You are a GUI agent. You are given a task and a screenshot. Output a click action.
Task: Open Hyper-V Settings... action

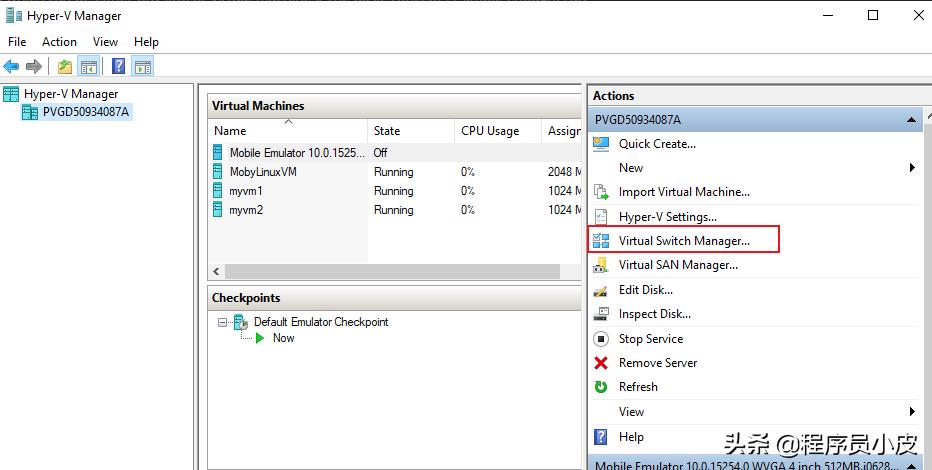667,217
